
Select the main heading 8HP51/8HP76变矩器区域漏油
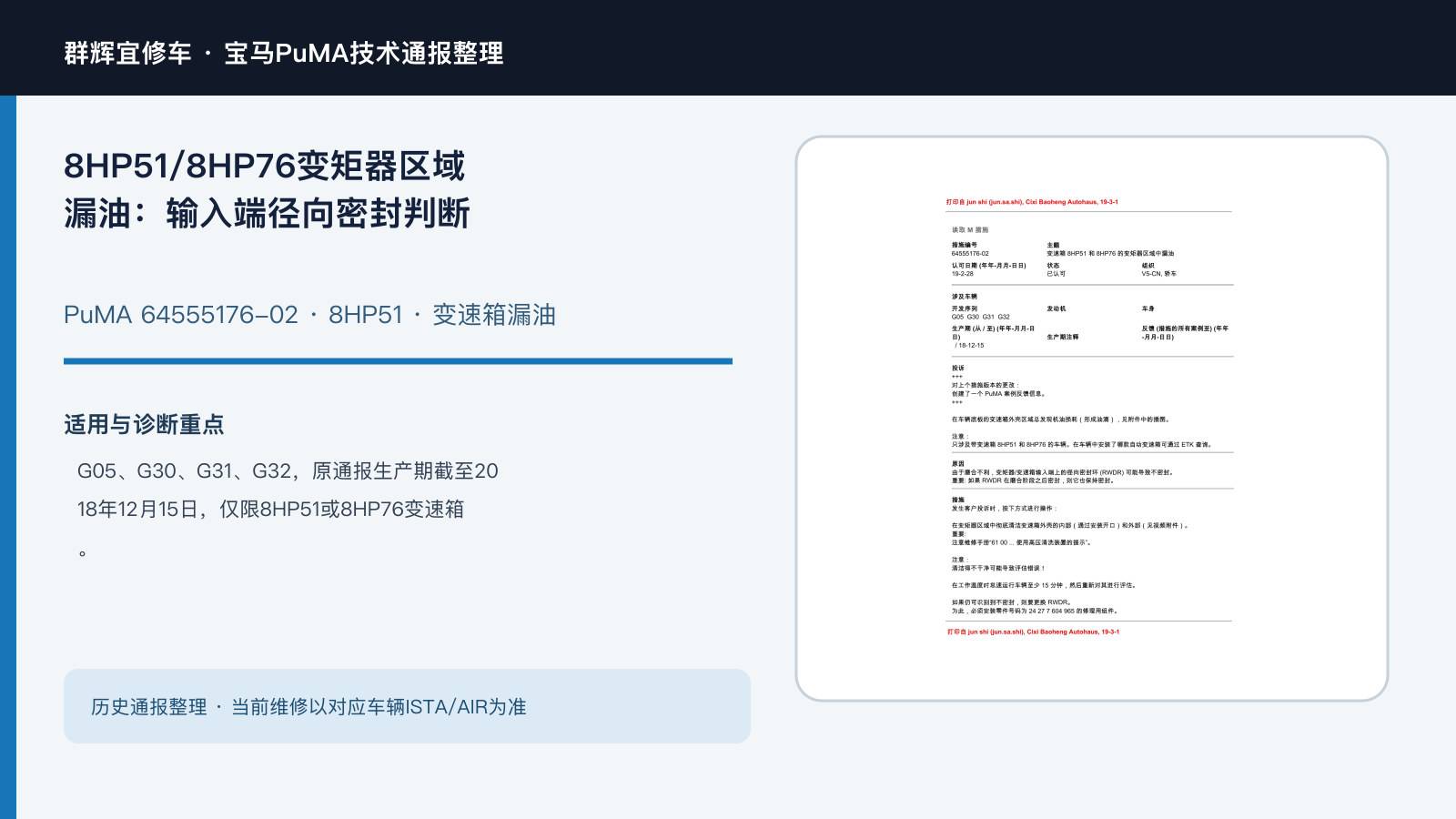pos(266,190)
